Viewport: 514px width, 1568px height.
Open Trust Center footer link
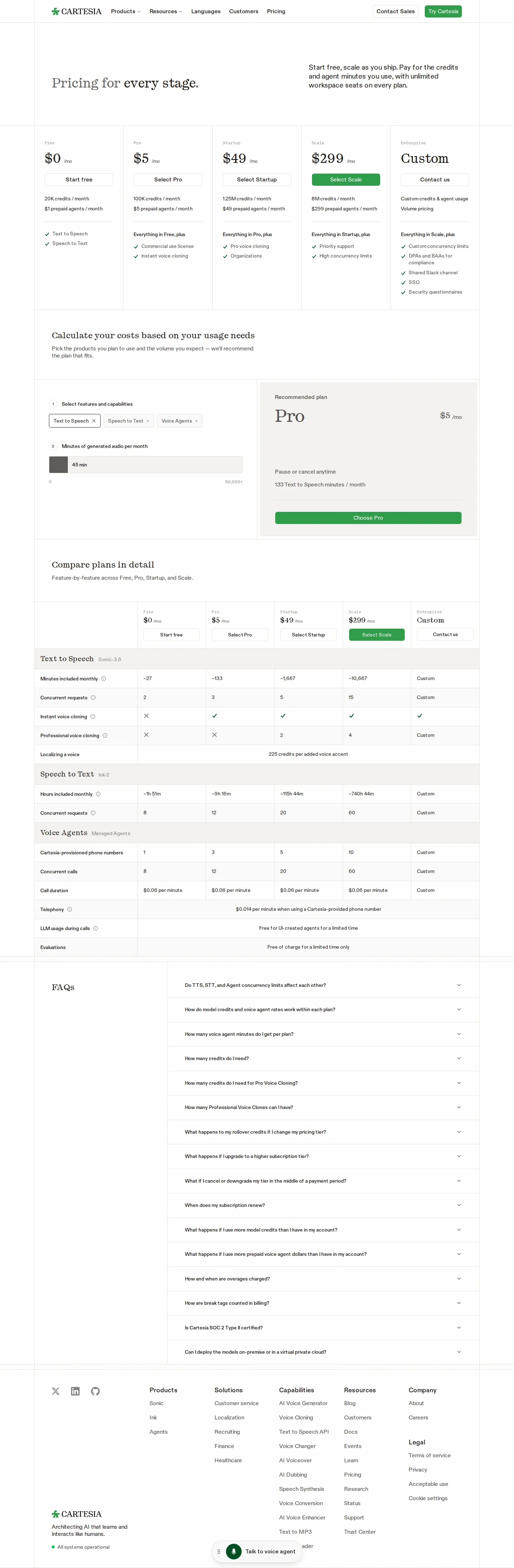pyautogui.click(x=360, y=1532)
